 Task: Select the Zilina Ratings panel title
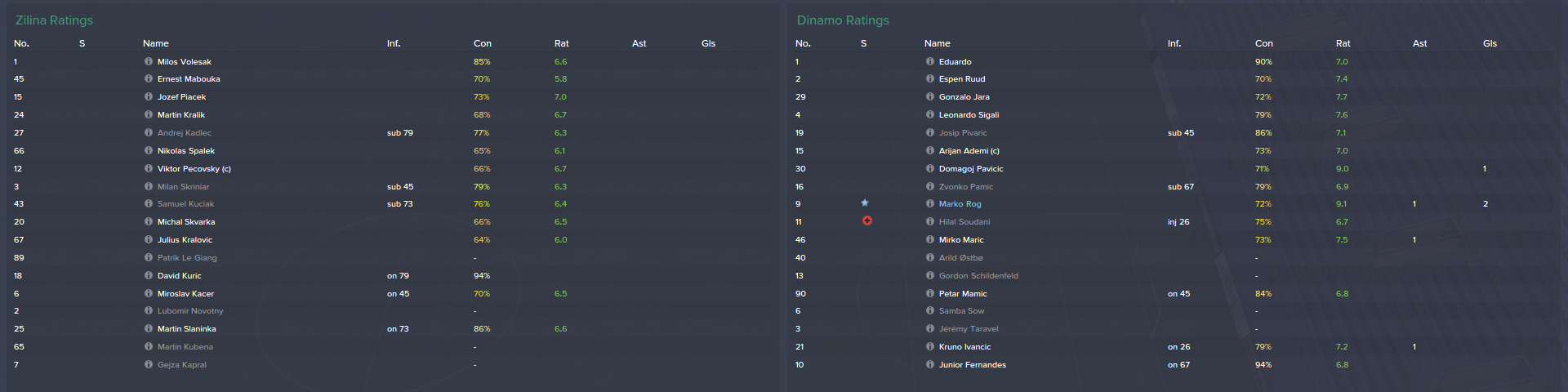click(x=54, y=20)
